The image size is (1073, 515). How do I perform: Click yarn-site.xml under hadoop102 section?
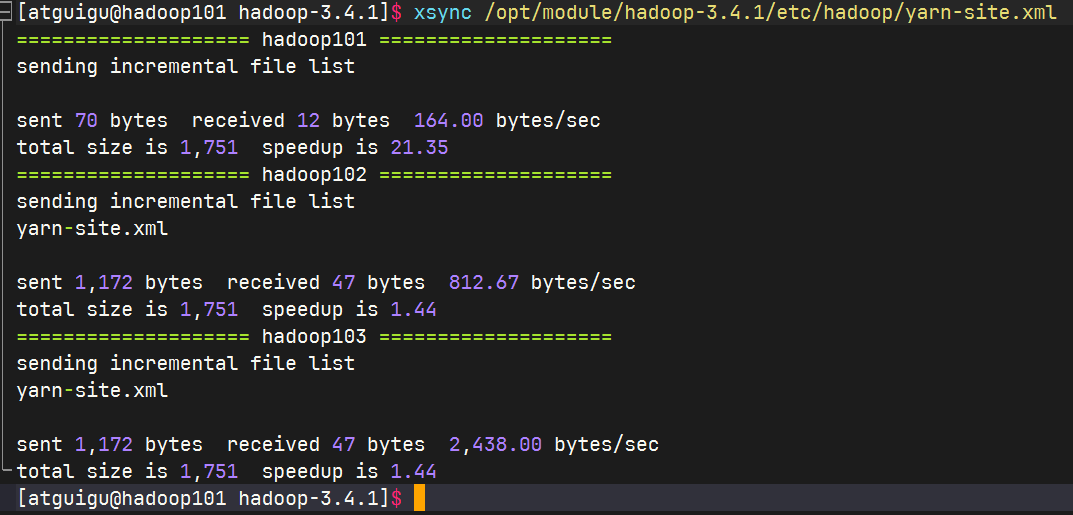(92, 228)
